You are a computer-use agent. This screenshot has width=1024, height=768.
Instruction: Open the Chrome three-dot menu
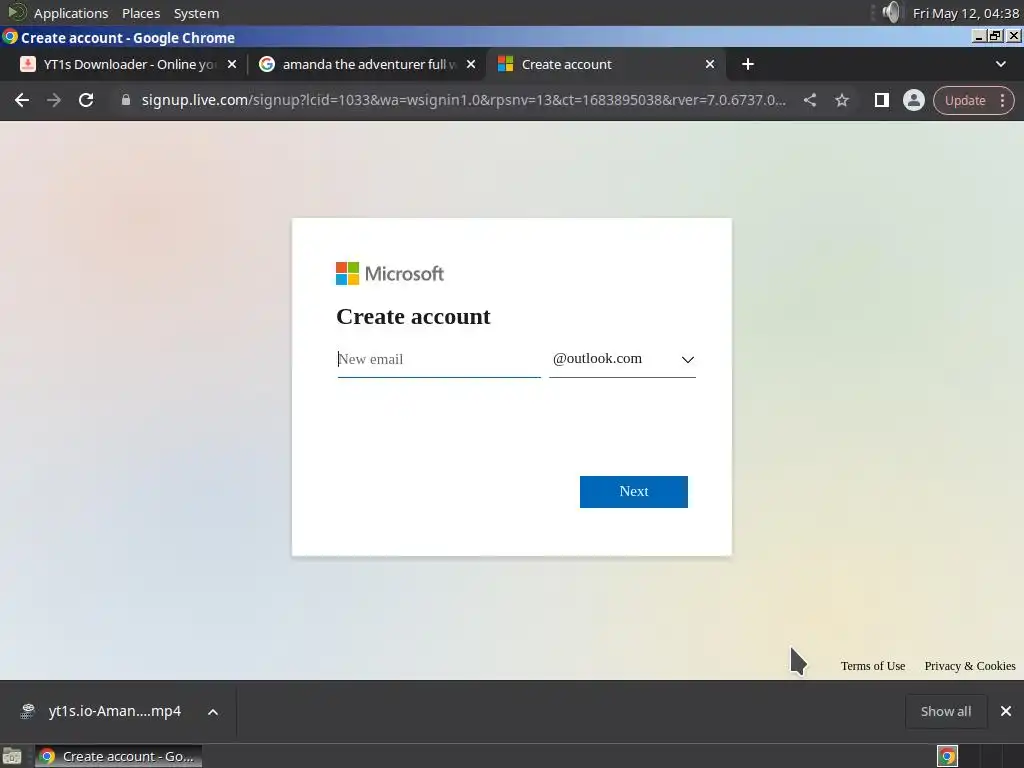click(x=1002, y=101)
